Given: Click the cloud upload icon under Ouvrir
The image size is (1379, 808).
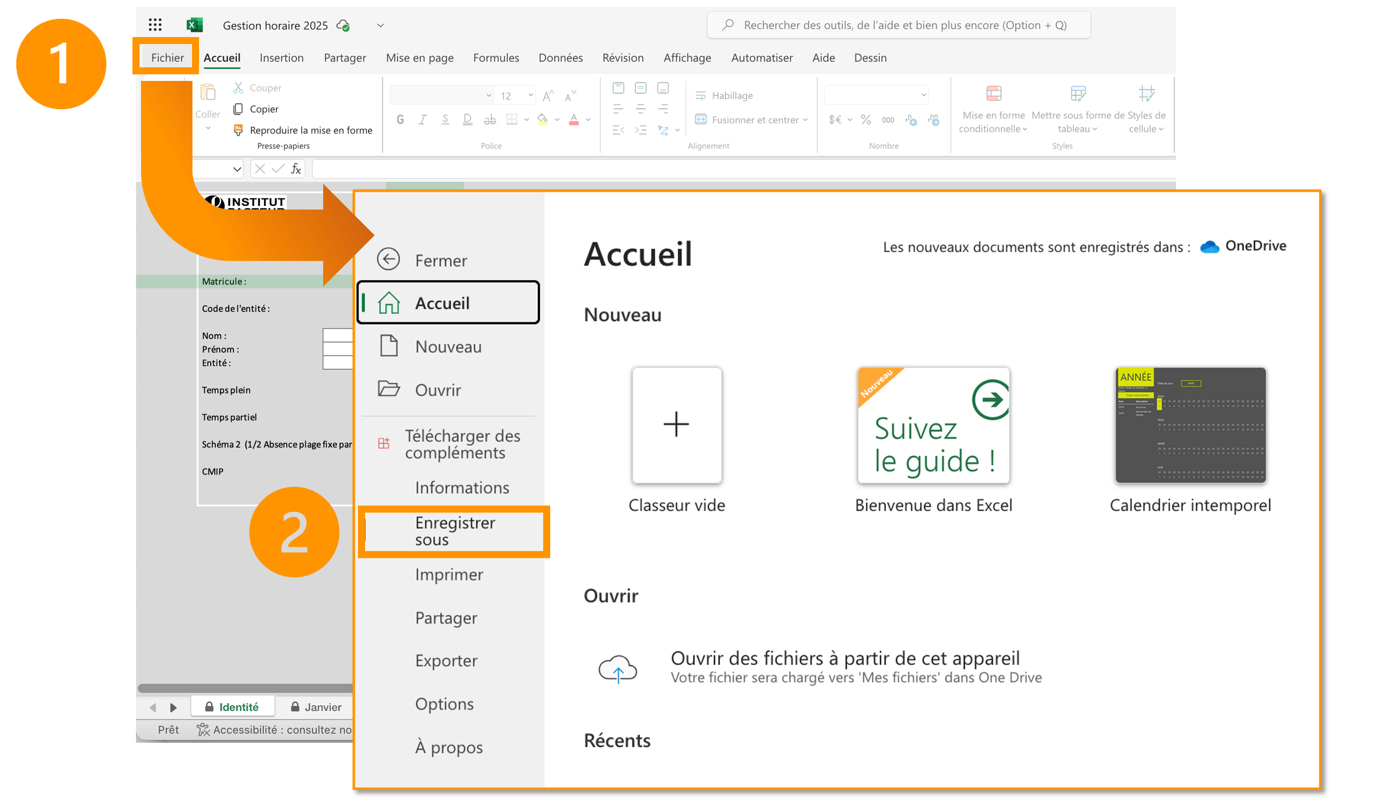Looking at the screenshot, I should (617, 668).
